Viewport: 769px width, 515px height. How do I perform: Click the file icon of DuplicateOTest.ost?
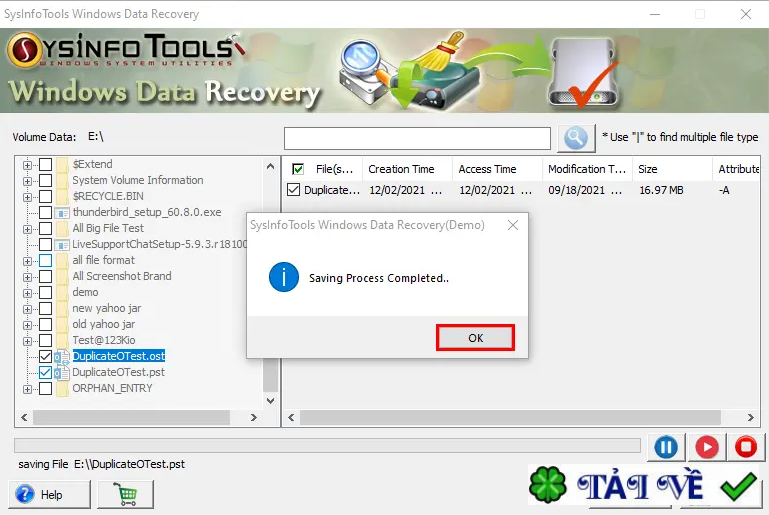62,357
